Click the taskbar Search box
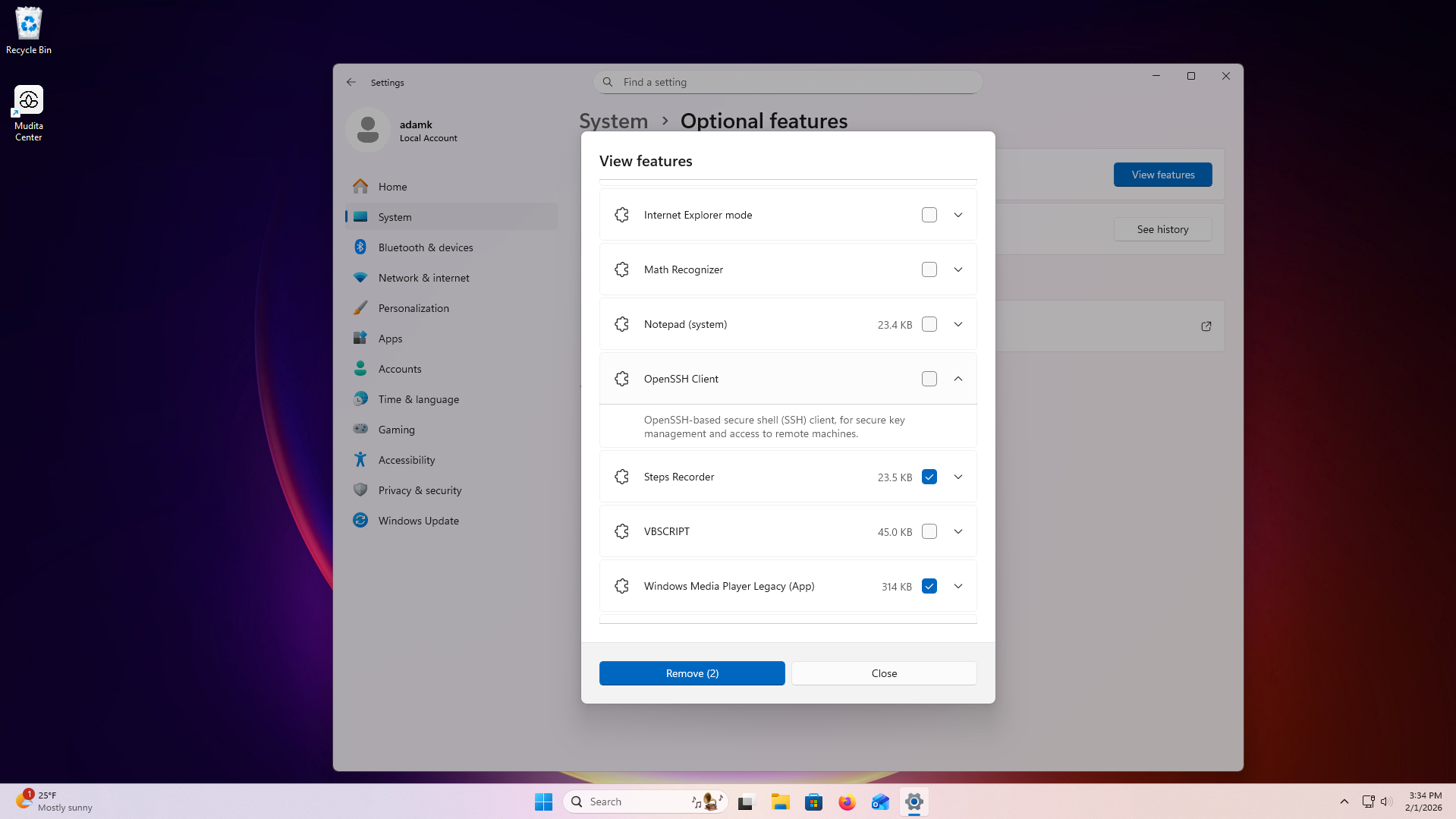Screen dimensions: 1456x819 pos(646,802)
